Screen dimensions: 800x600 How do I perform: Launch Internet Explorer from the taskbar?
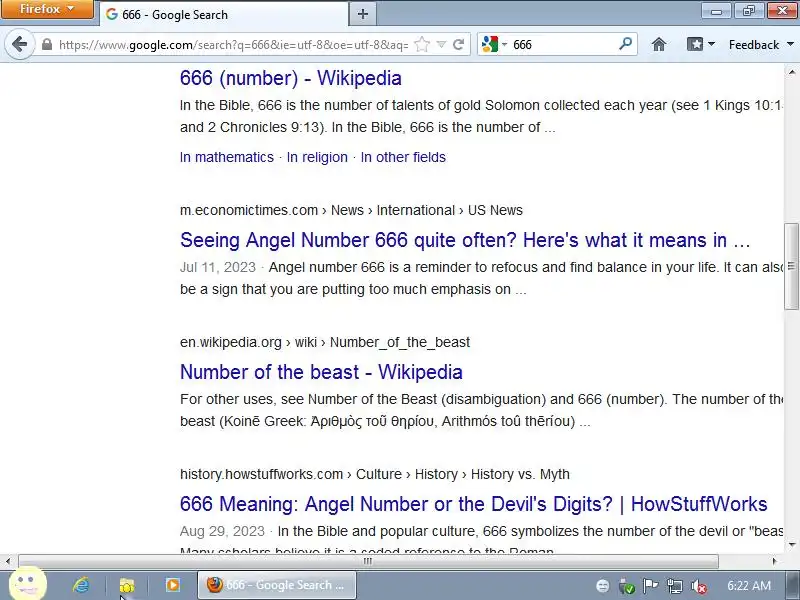tap(81, 585)
